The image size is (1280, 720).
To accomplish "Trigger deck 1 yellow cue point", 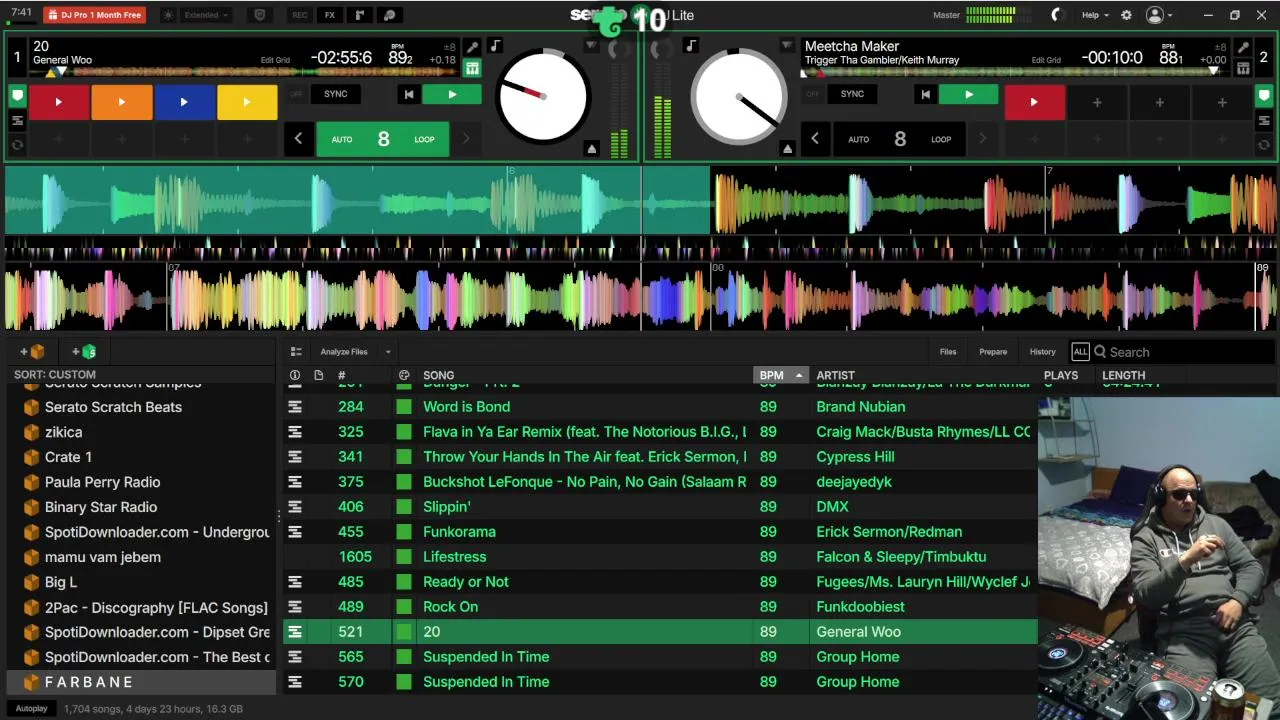I will pos(247,102).
